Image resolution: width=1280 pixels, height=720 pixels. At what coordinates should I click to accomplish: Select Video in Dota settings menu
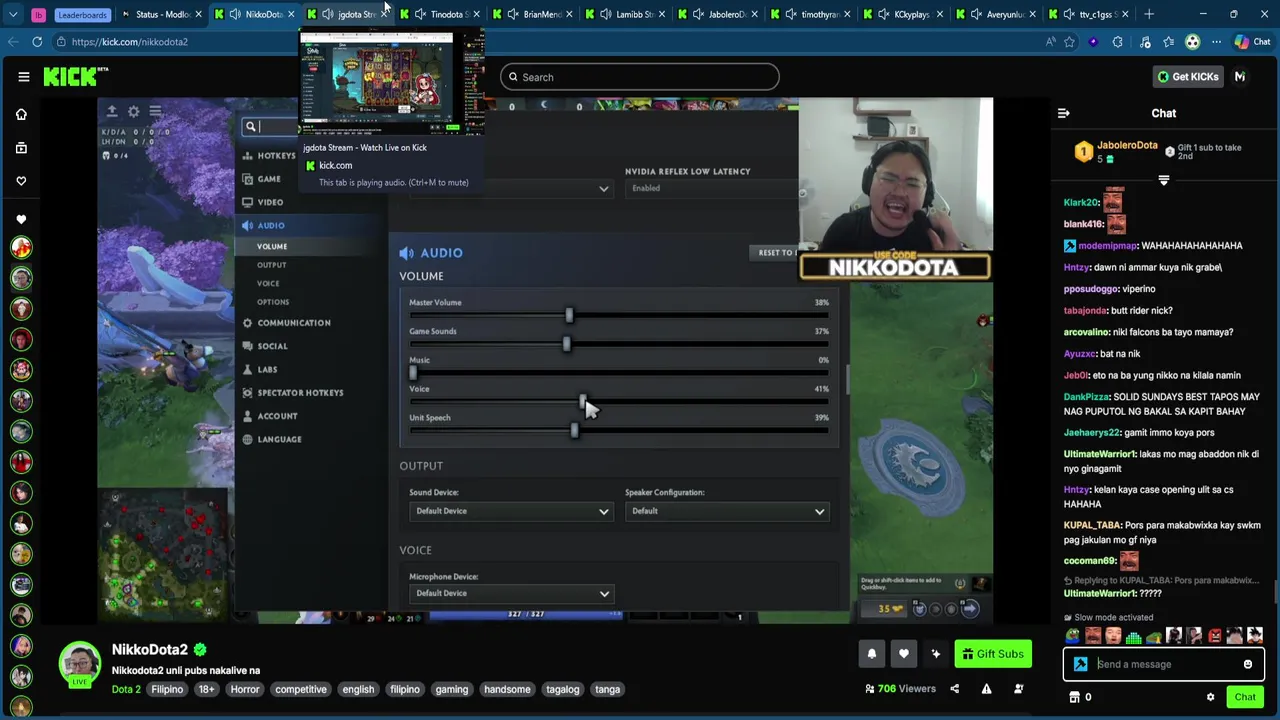coord(263,202)
